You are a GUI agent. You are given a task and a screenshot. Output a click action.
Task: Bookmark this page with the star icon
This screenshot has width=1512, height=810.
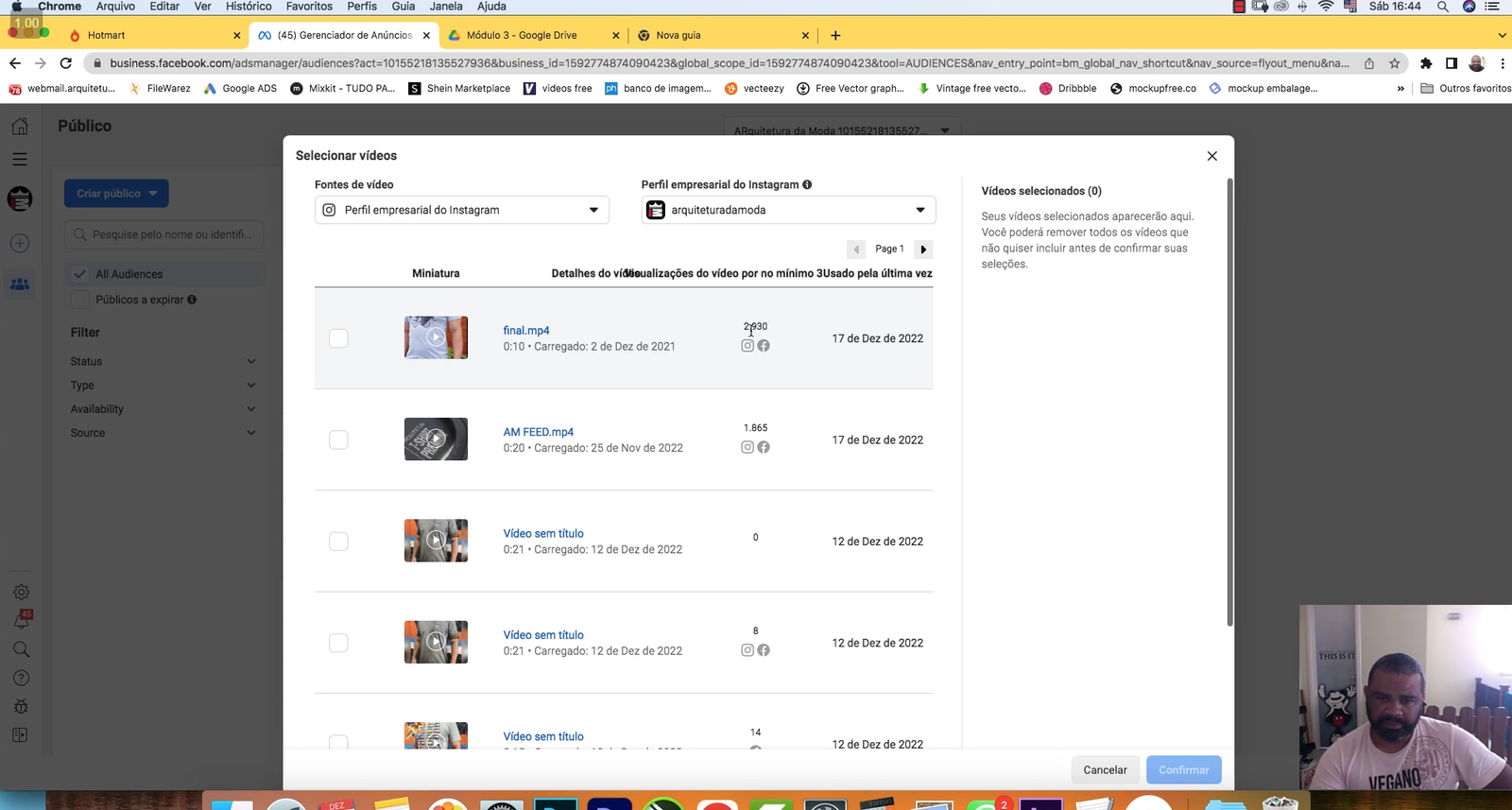[1394, 63]
